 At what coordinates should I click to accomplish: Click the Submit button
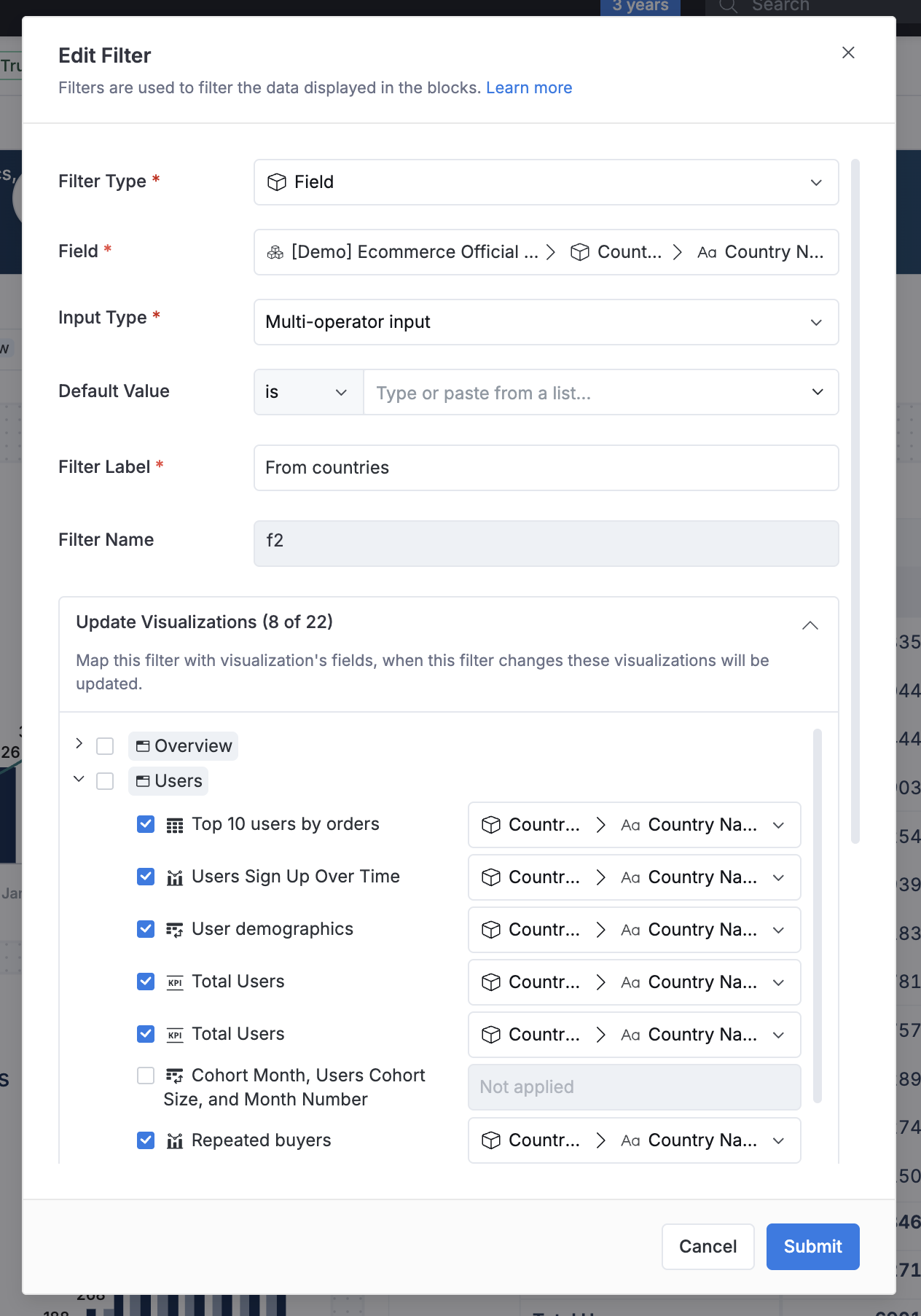tap(812, 1247)
